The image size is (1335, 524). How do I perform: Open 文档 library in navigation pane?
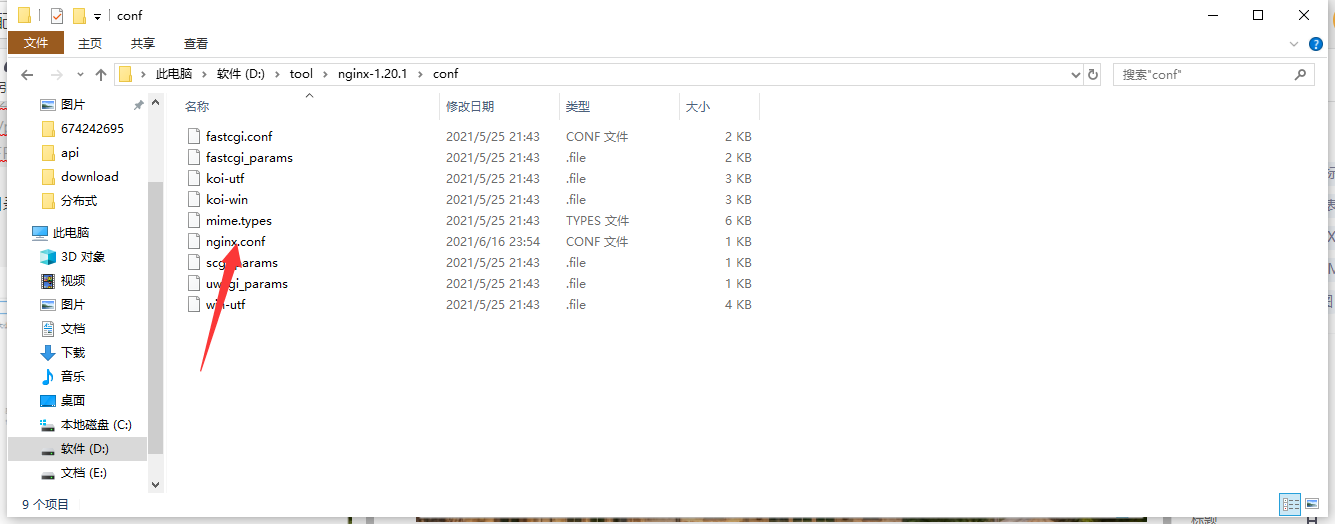coord(73,329)
